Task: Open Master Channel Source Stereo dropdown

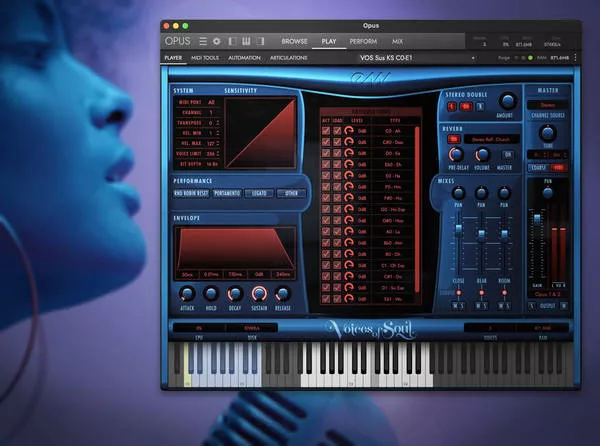Action: click(548, 105)
